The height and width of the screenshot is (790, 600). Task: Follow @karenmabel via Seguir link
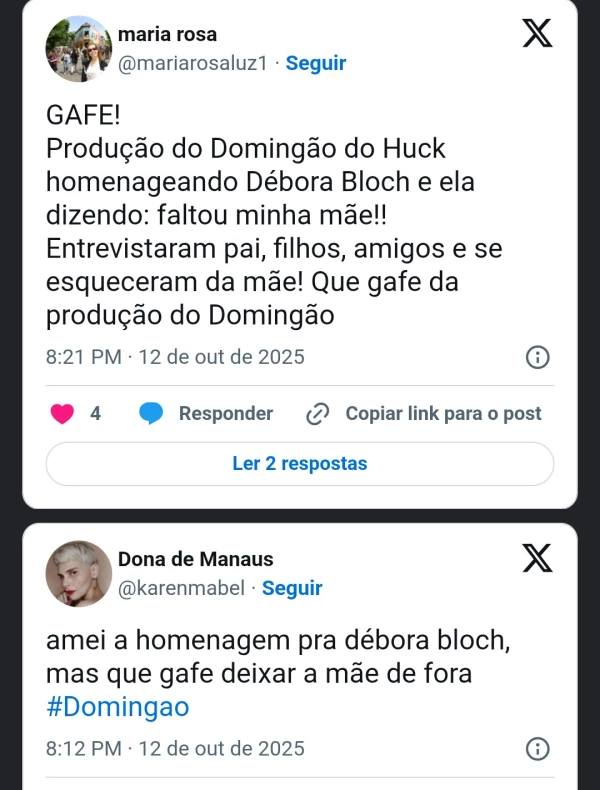coord(292,588)
